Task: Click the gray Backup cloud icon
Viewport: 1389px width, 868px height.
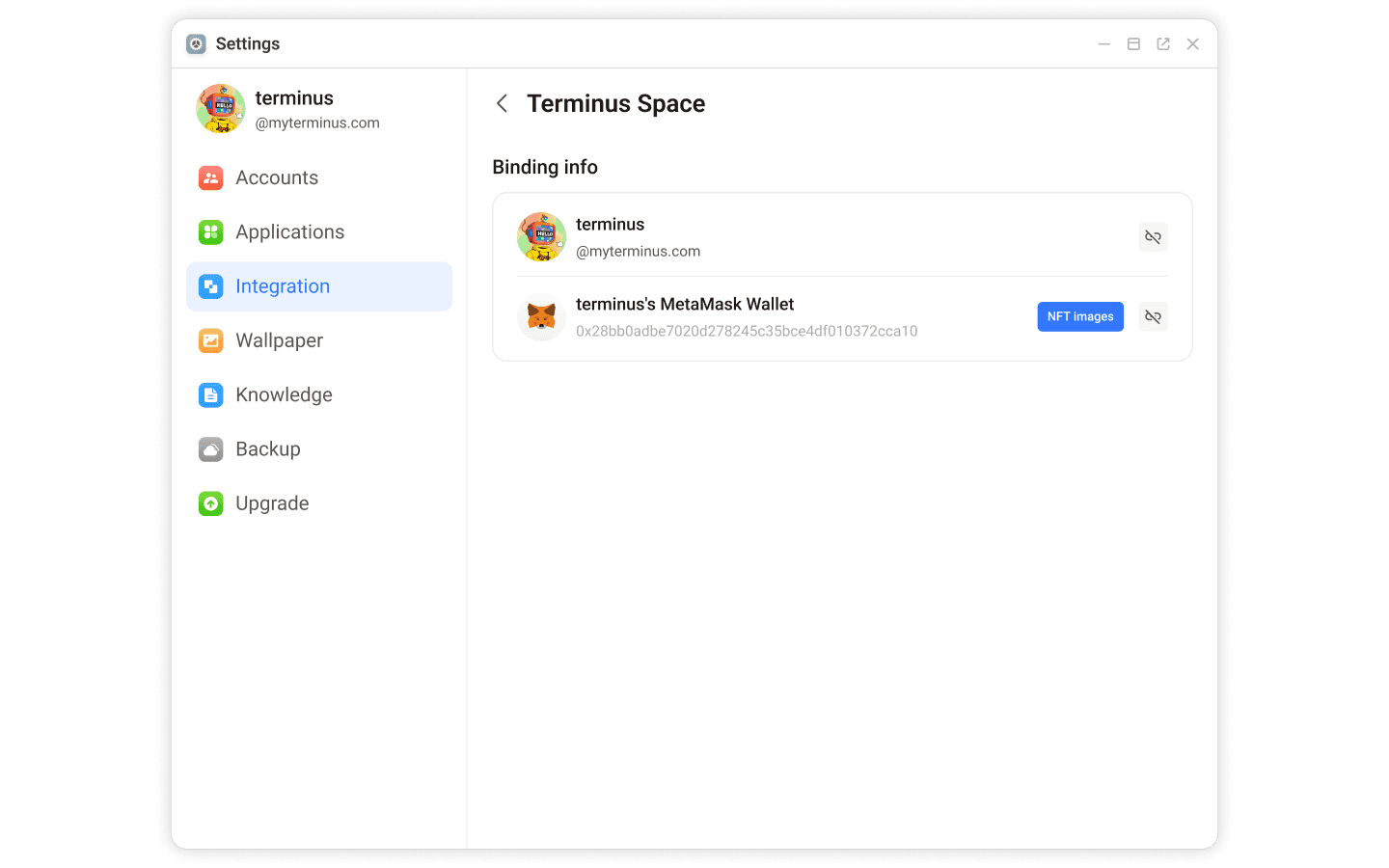Action: click(210, 449)
